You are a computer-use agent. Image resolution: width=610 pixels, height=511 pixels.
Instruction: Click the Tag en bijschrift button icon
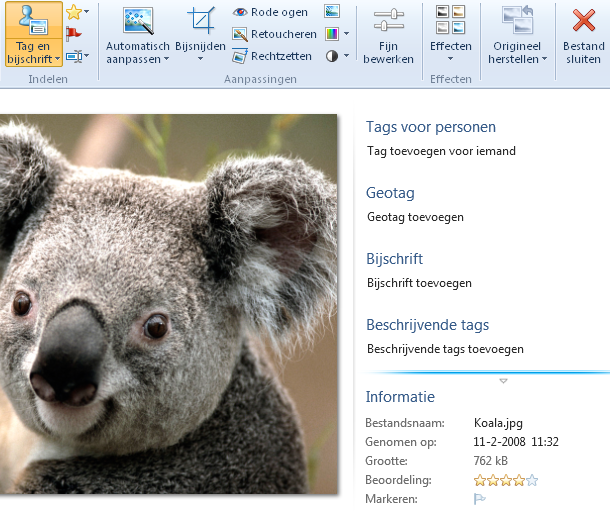tap(33, 20)
